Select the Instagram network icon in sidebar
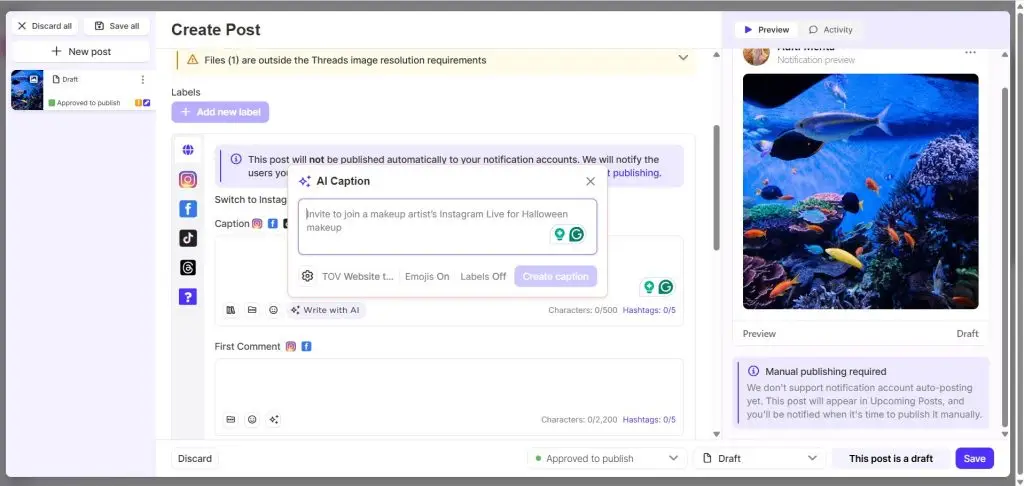 click(188, 180)
